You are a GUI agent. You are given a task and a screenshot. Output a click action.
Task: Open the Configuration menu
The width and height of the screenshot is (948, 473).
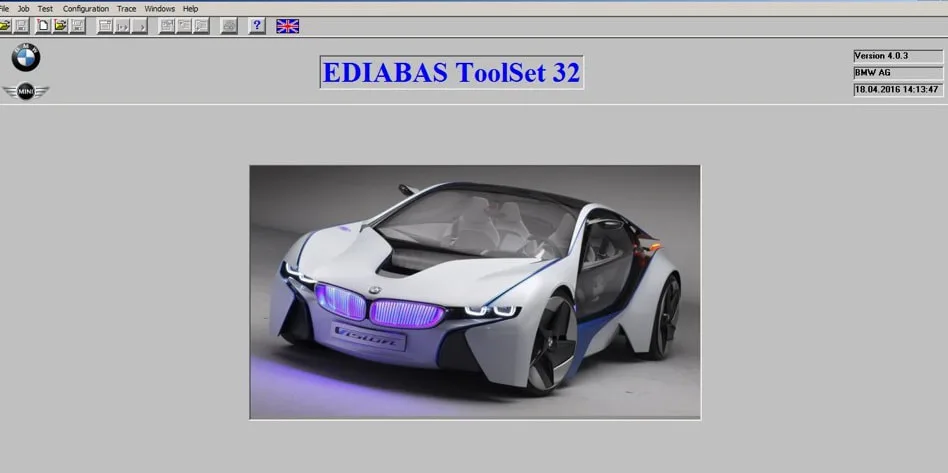click(x=86, y=9)
